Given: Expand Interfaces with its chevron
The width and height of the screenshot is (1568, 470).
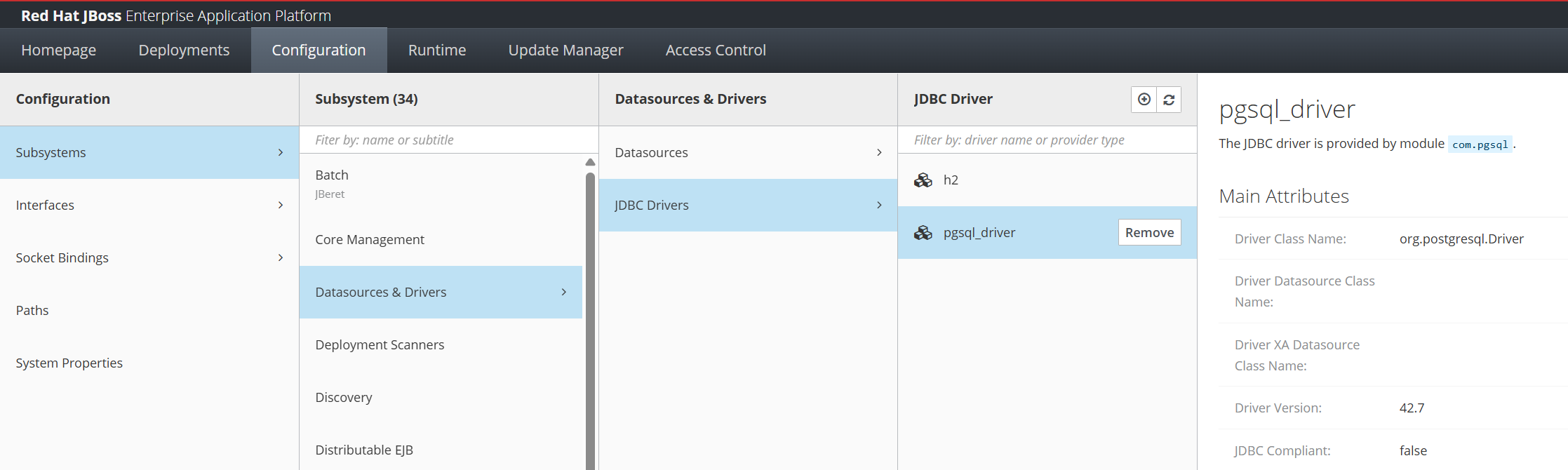Looking at the screenshot, I should point(281,205).
